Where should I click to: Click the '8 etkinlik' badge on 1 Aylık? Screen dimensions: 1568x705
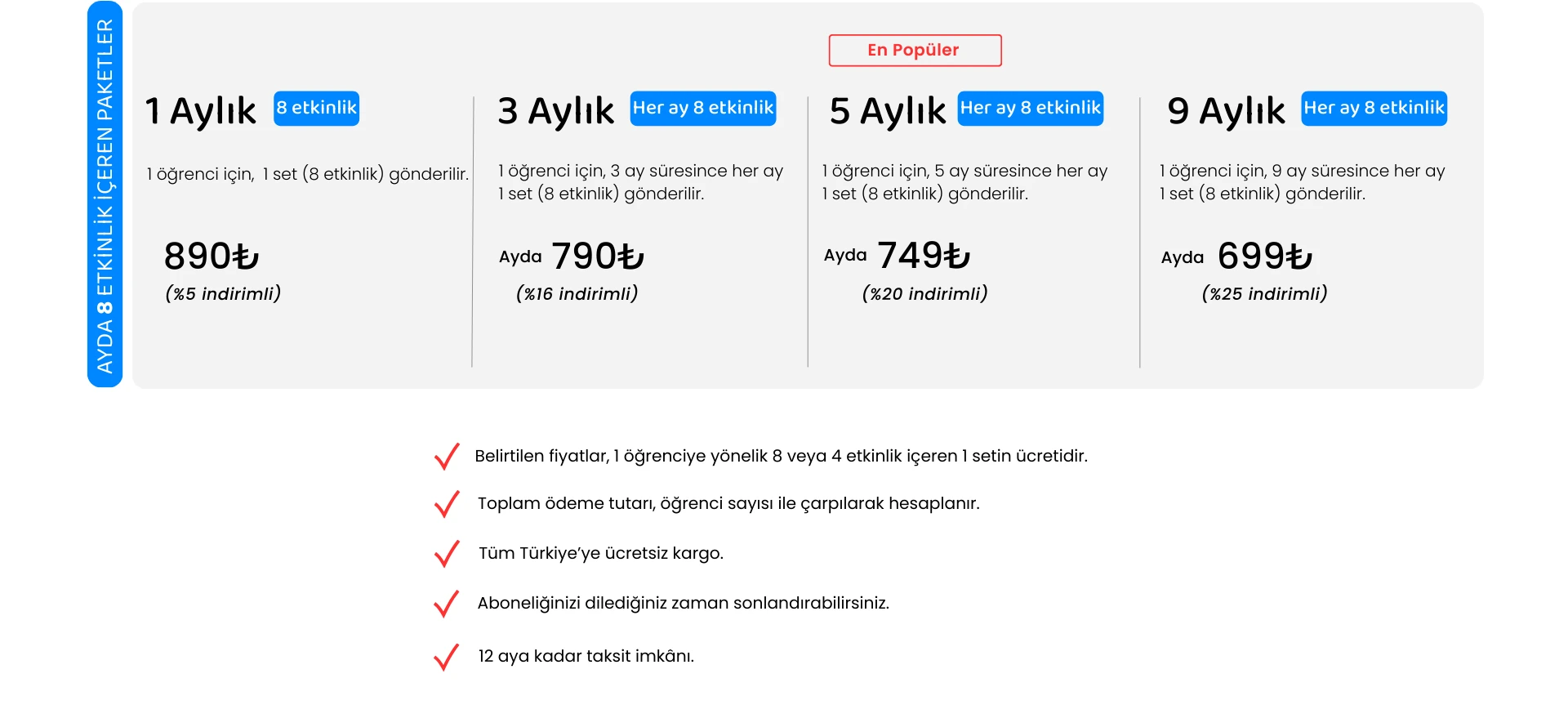tap(316, 109)
